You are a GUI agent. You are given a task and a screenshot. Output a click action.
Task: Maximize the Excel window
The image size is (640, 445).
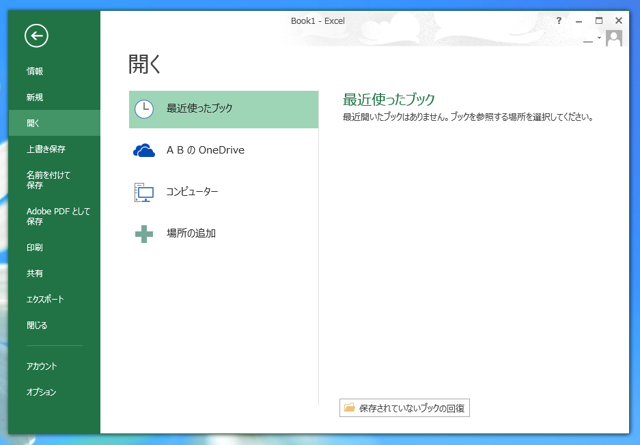coord(599,20)
